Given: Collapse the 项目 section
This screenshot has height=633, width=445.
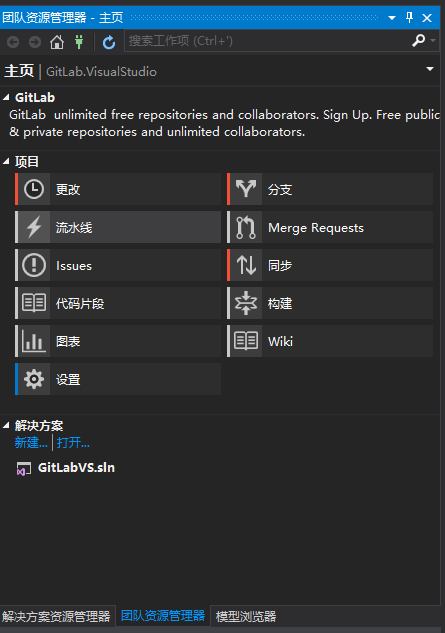Looking at the screenshot, I should [x=6, y=161].
